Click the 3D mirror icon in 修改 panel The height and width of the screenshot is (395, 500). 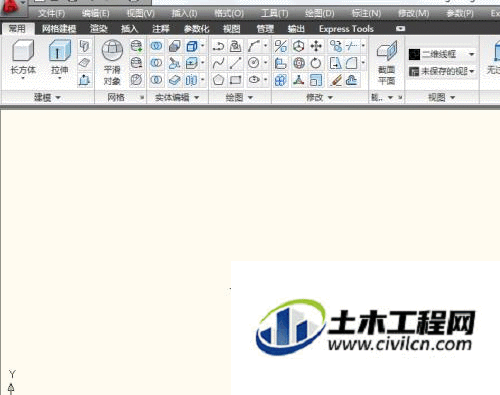pos(281,46)
